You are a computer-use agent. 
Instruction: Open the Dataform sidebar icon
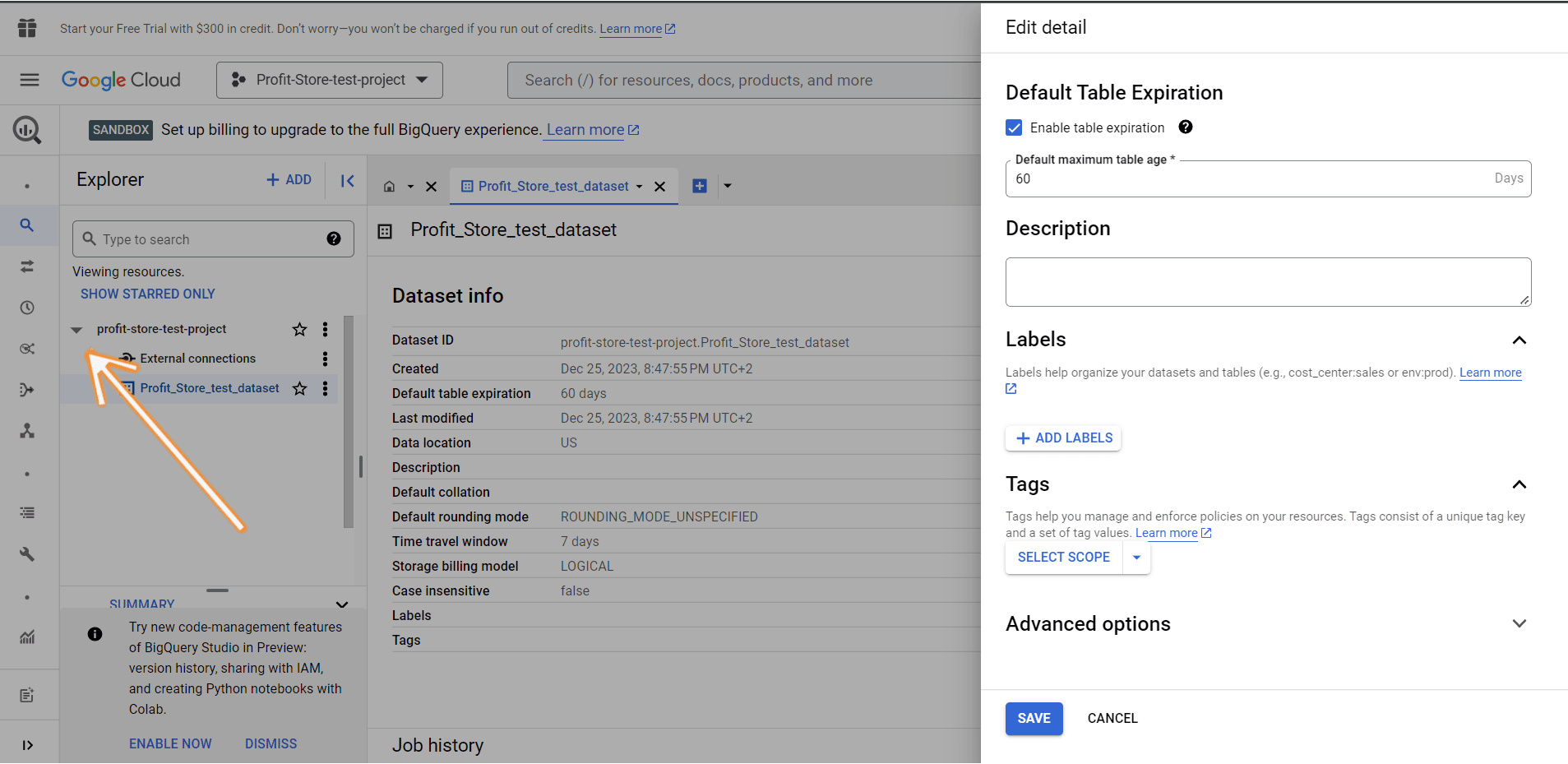27,390
